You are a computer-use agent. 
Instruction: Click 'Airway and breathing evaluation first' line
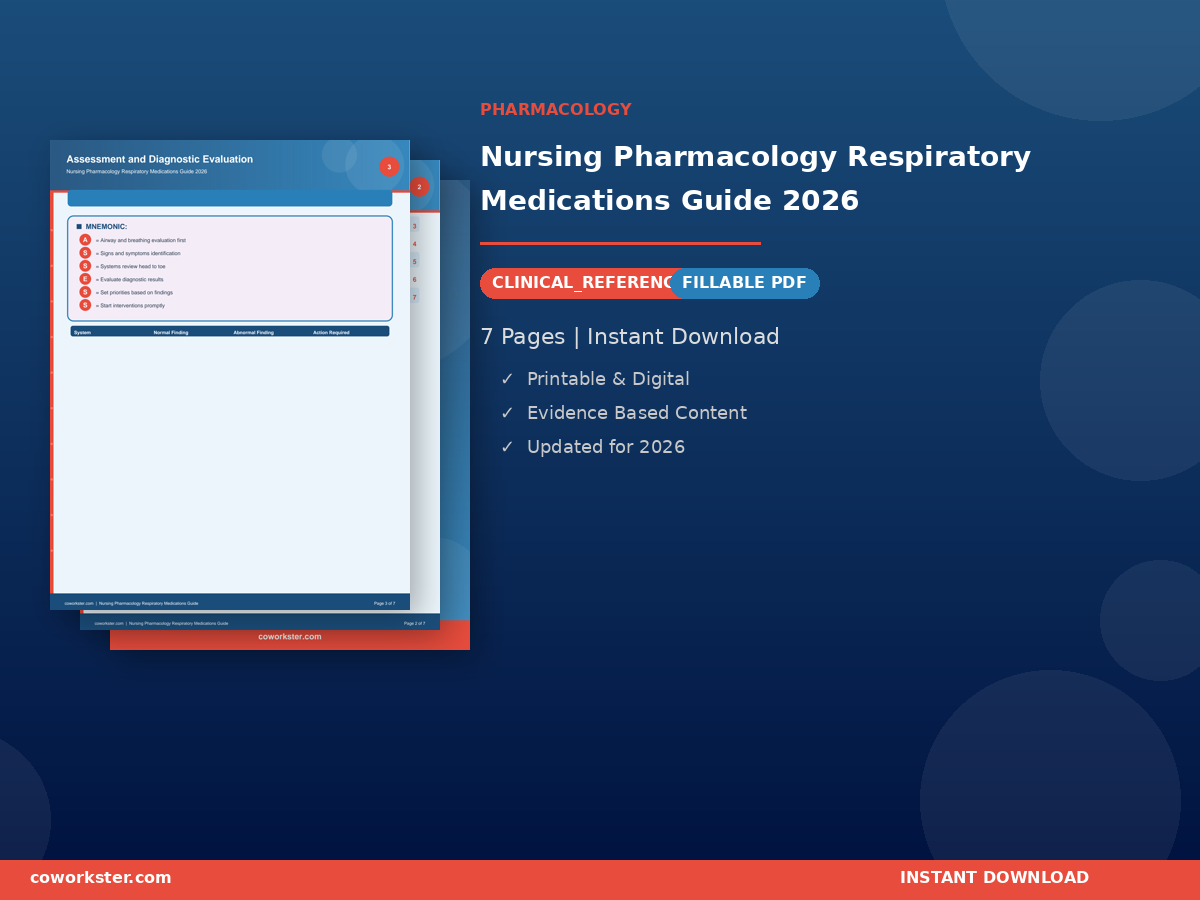(141, 240)
